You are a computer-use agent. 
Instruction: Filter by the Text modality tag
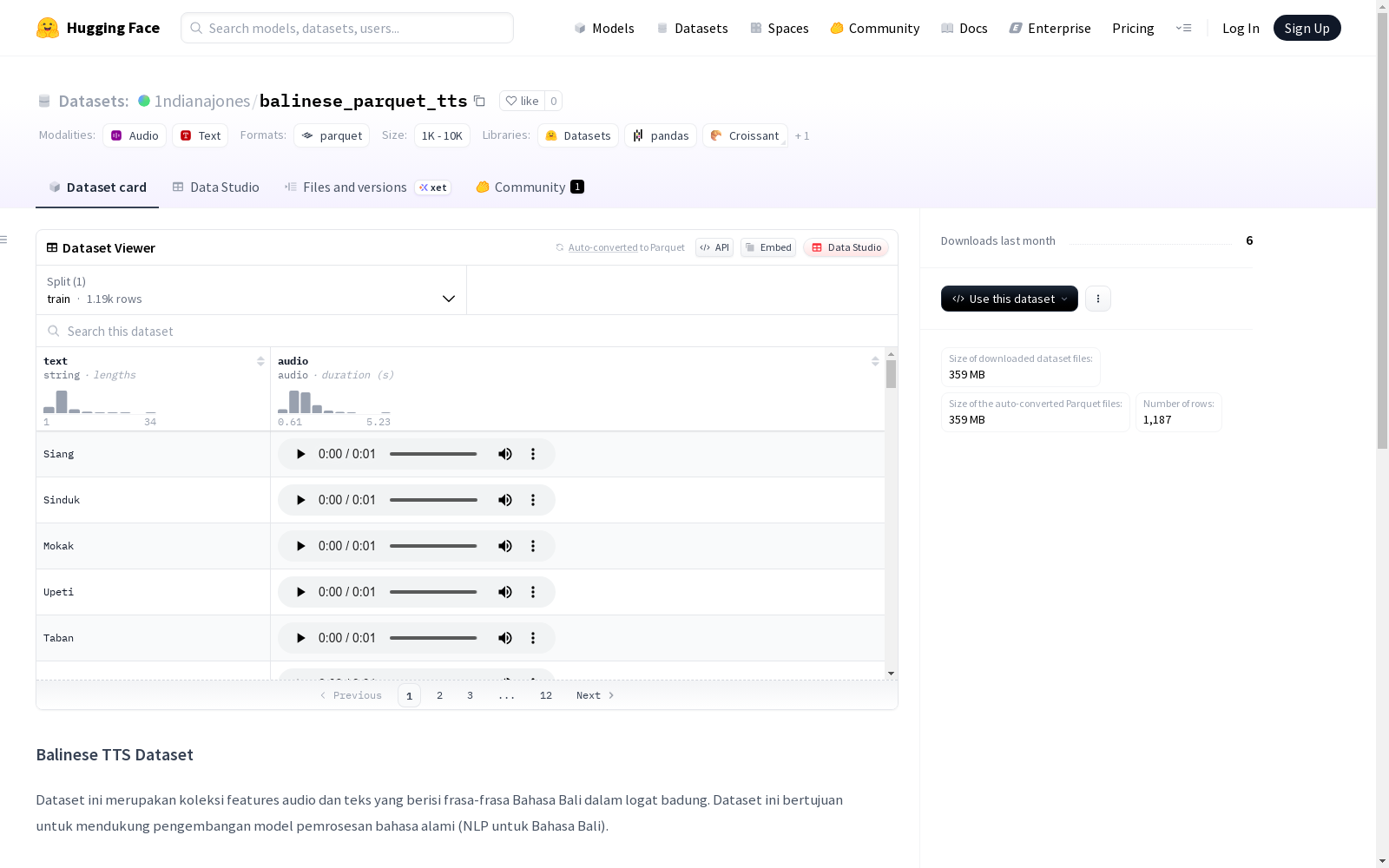201,135
